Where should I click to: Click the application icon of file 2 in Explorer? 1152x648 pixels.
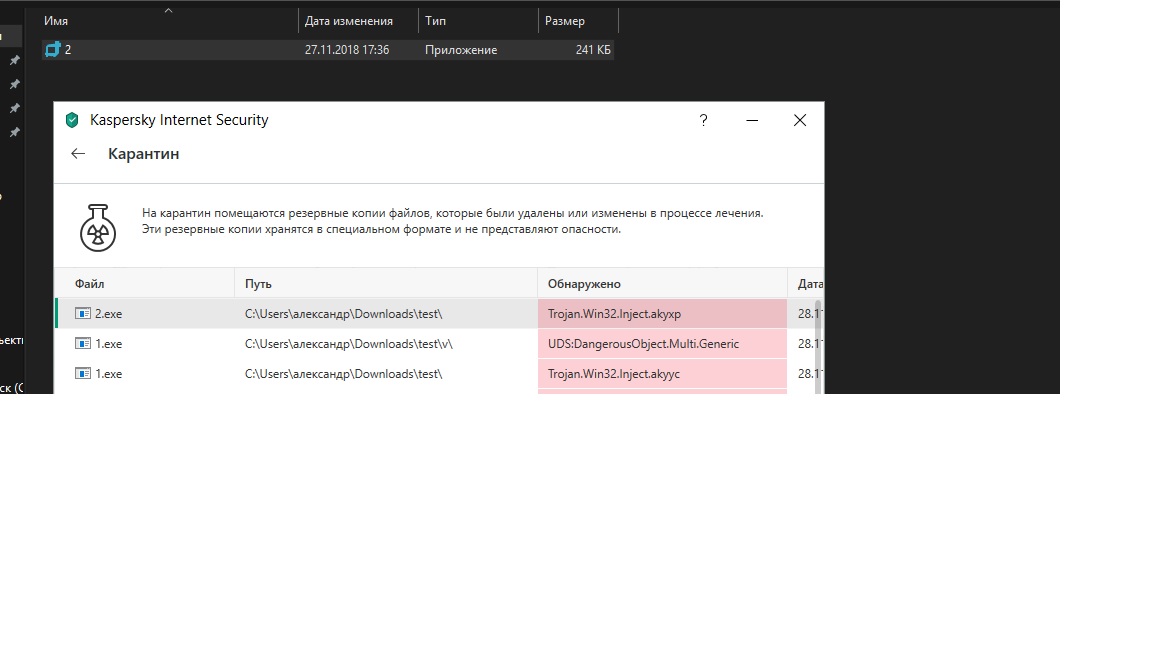click(x=53, y=50)
